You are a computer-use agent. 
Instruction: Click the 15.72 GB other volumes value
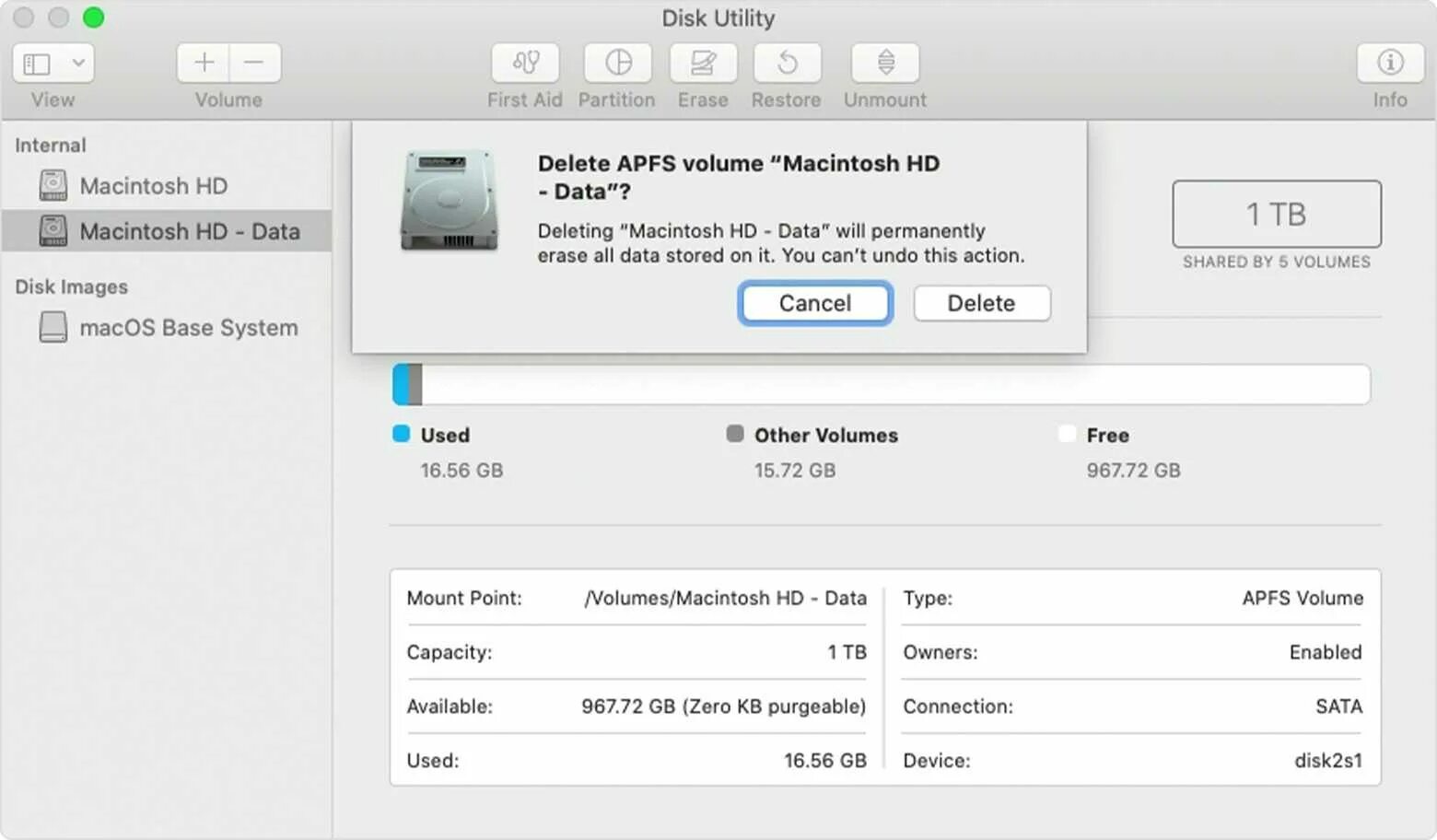795,471
